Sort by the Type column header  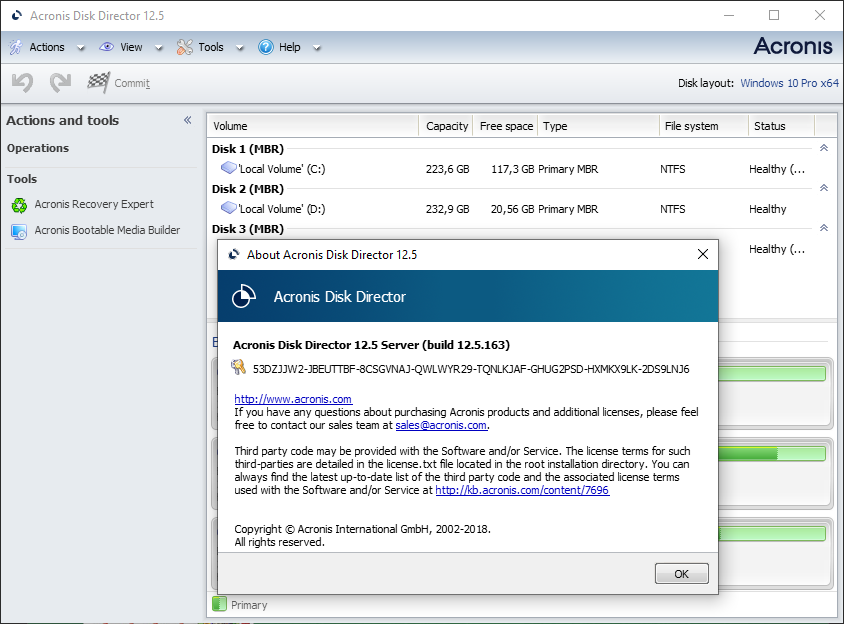tap(599, 126)
